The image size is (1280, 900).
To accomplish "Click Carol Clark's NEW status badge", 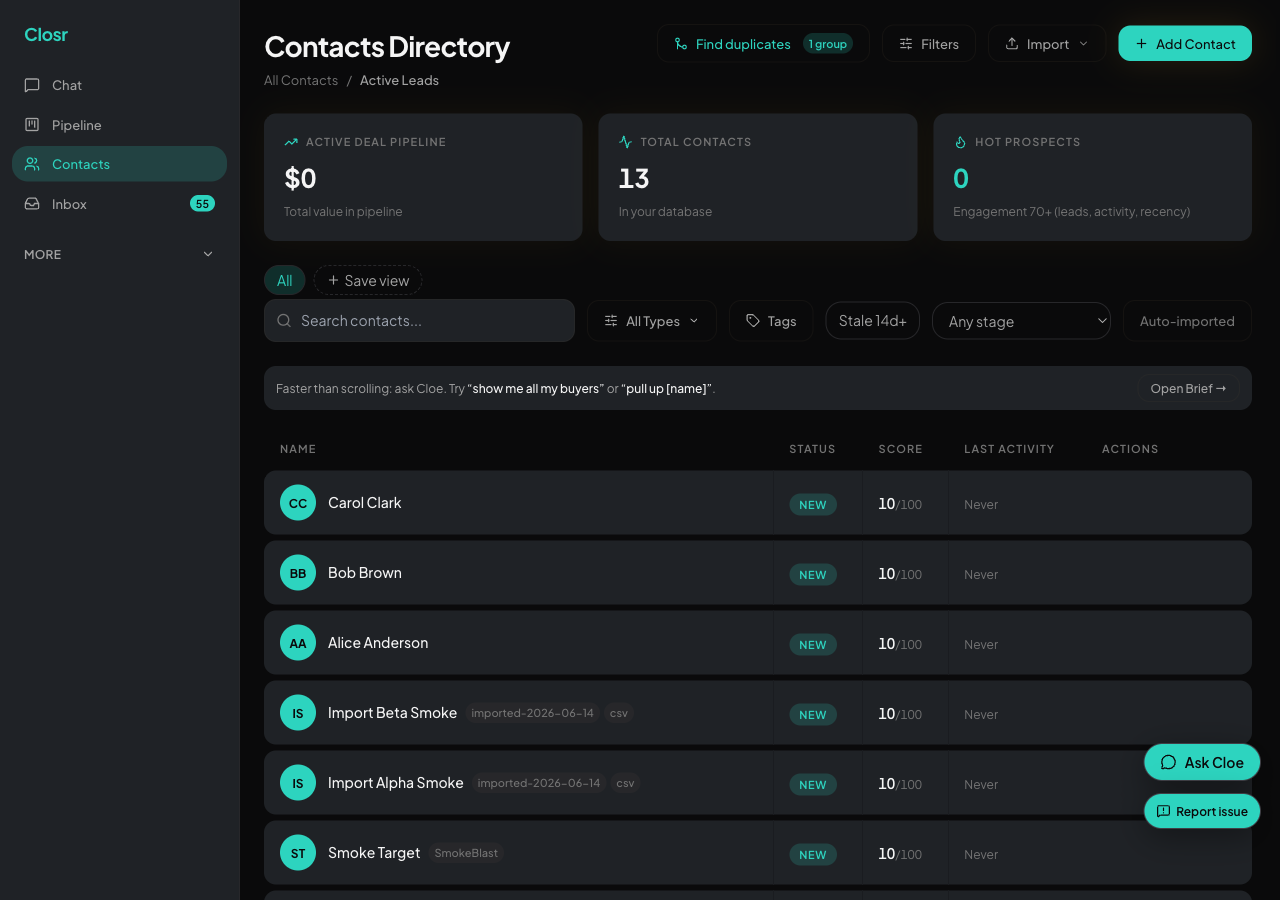I will [813, 504].
